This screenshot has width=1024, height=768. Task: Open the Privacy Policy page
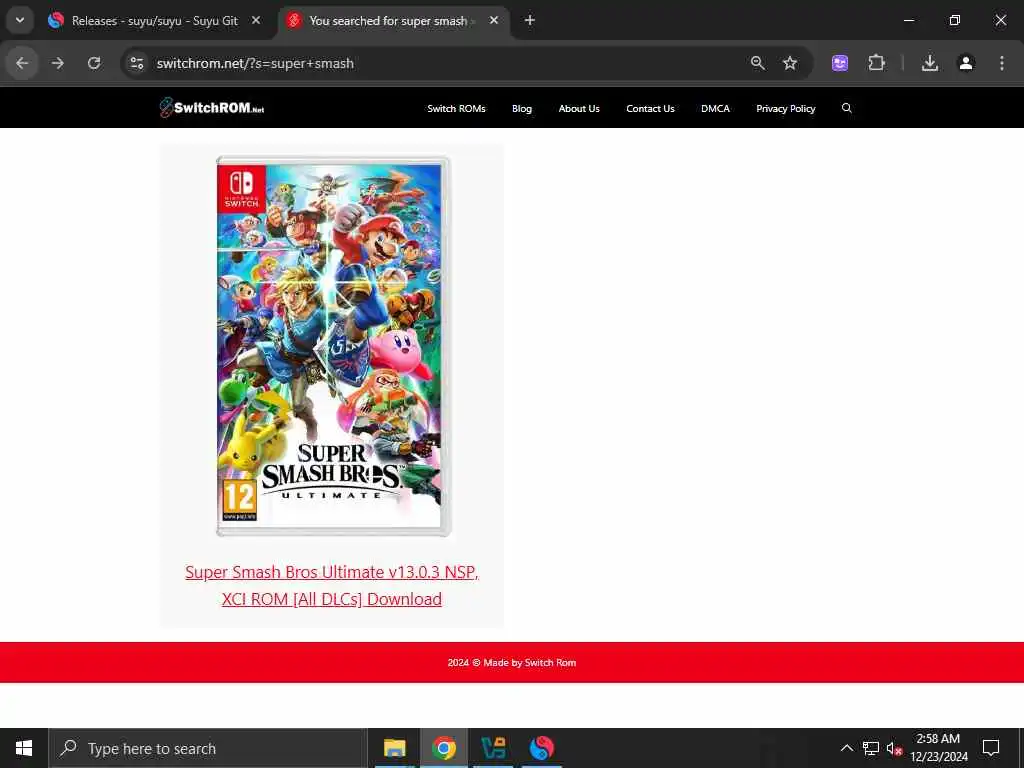click(786, 108)
